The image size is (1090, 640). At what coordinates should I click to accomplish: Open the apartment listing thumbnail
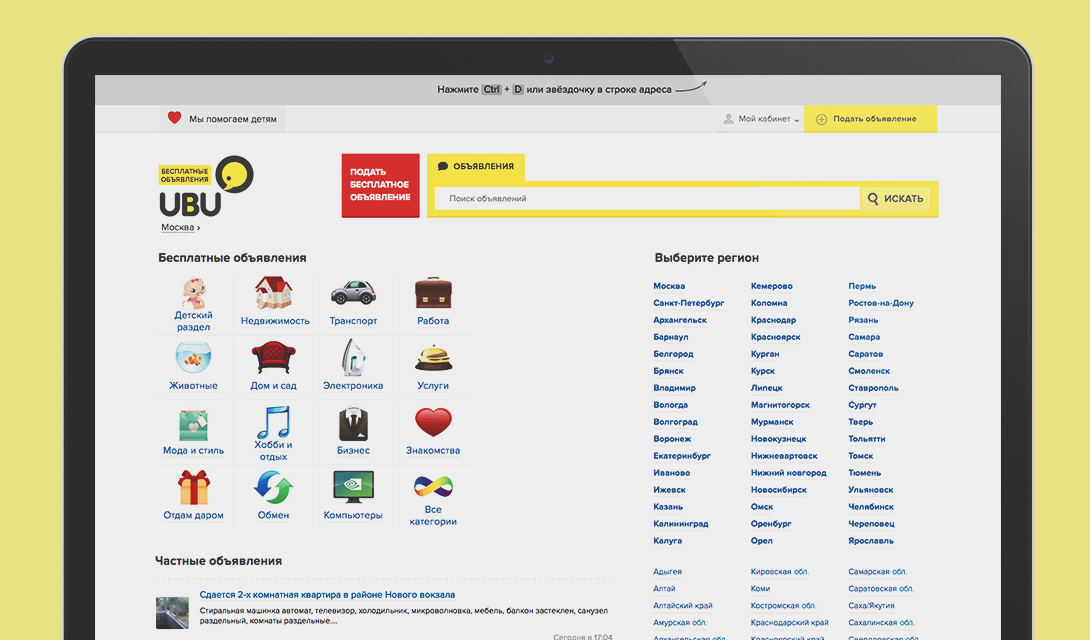pyautogui.click(x=172, y=612)
